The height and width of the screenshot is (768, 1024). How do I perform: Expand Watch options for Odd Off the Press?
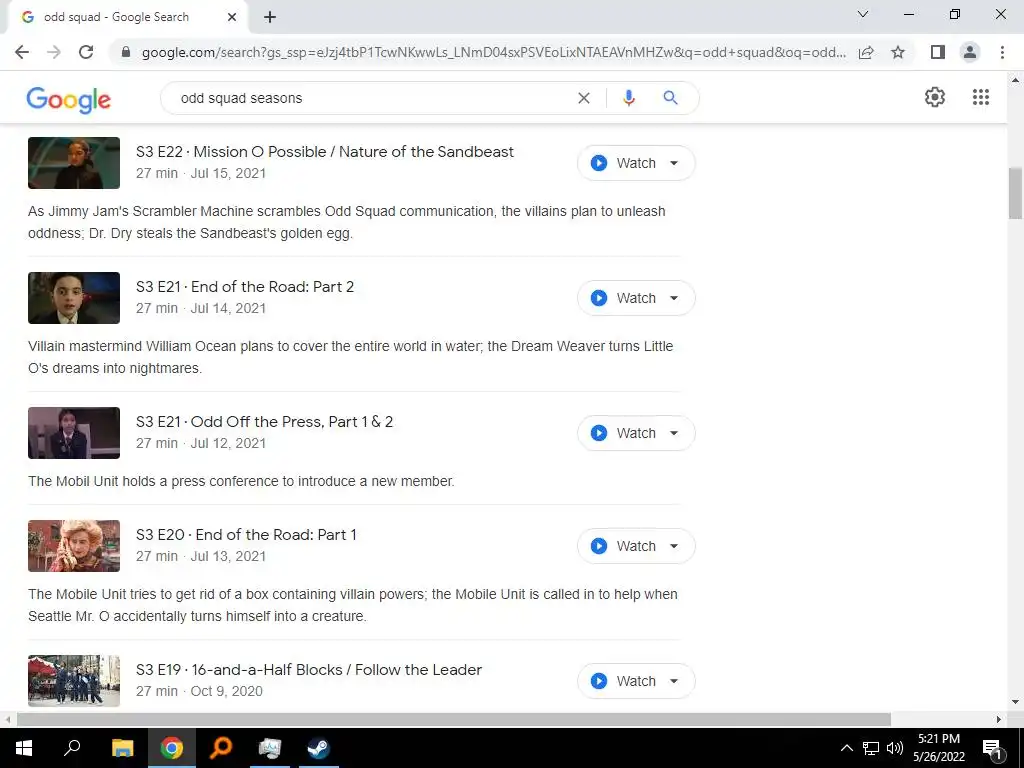(x=674, y=434)
